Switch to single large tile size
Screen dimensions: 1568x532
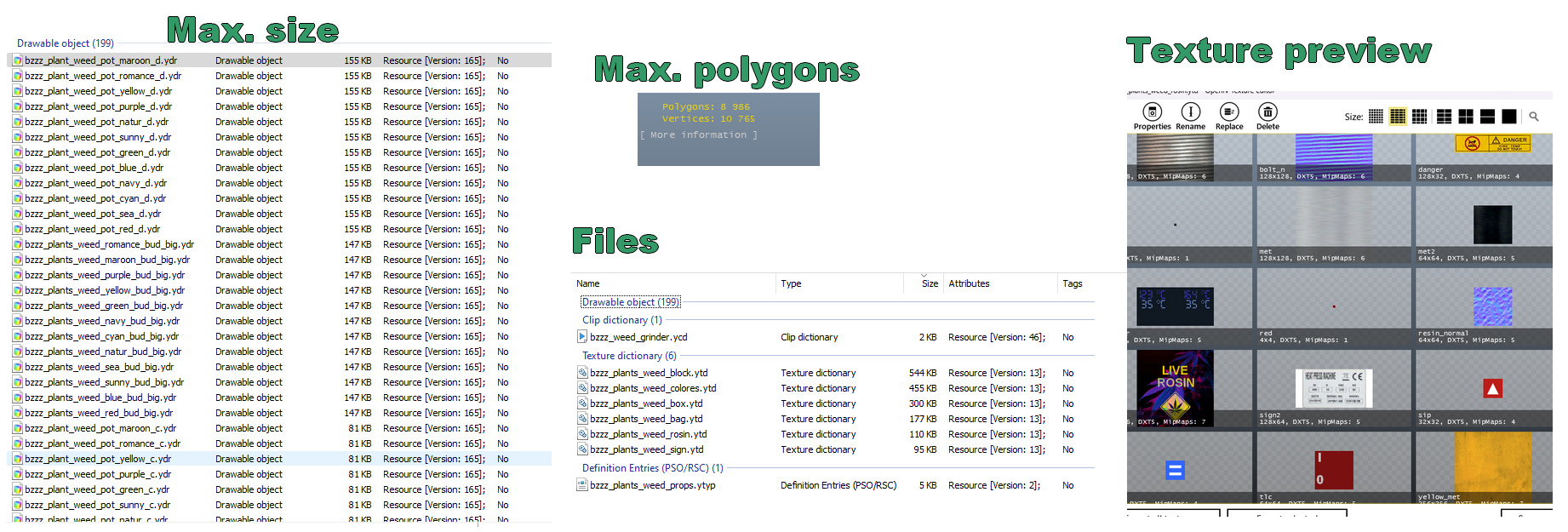pyautogui.click(x=1509, y=117)
